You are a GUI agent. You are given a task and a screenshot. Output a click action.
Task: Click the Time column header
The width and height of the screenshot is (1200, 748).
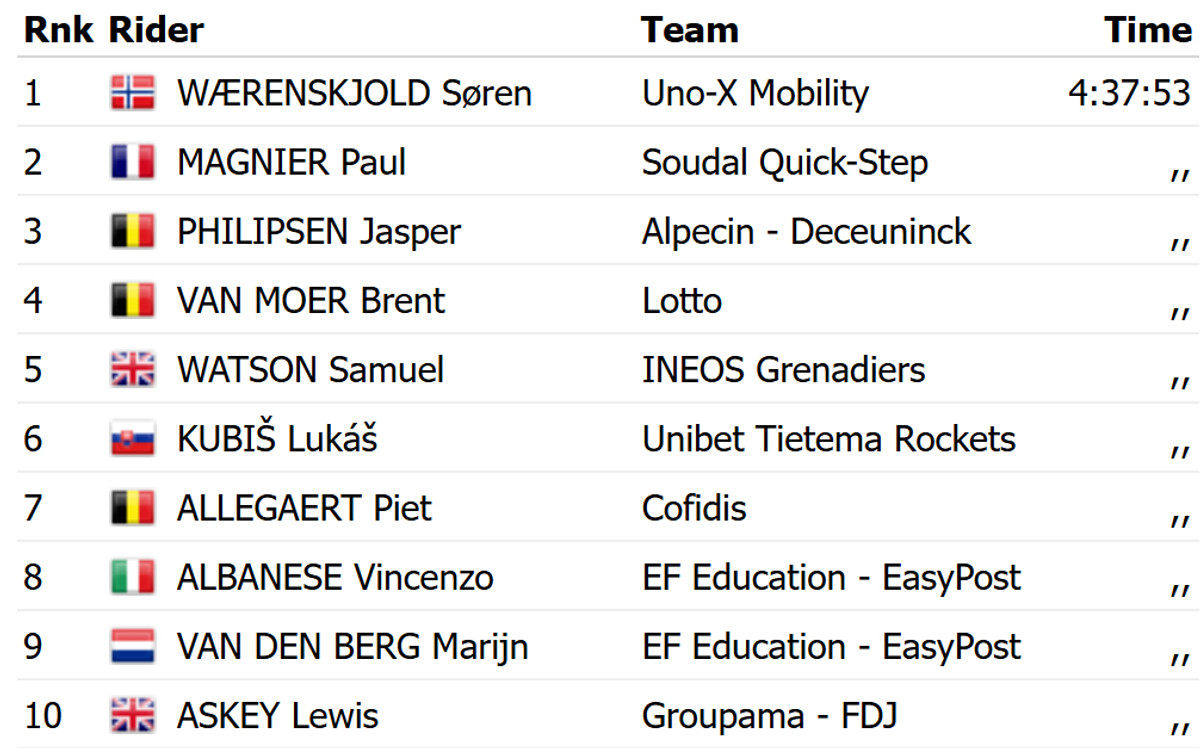click(1147, 30)
